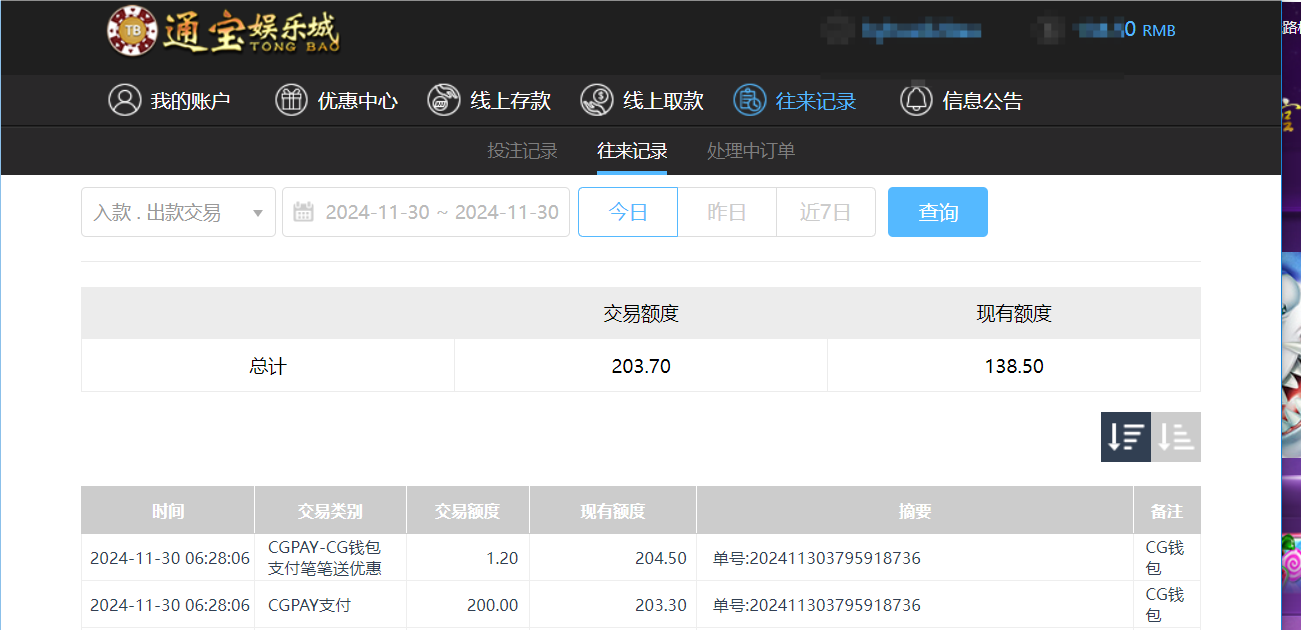
Task: Open the highlighted 往来记录 menu item
Action: (x=795, y=100)
